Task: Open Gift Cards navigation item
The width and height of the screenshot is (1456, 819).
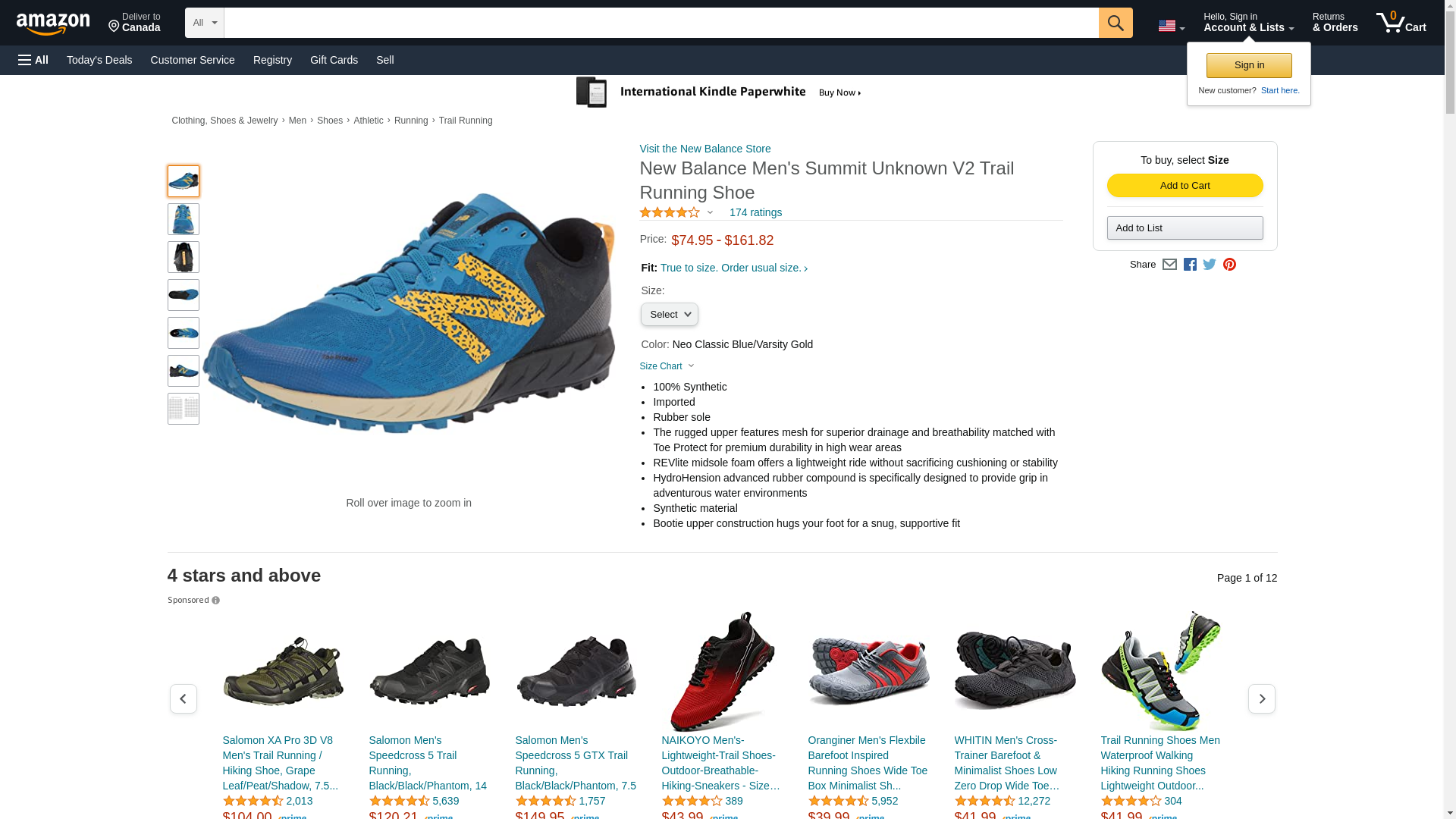Action: (x=334, y=60)
